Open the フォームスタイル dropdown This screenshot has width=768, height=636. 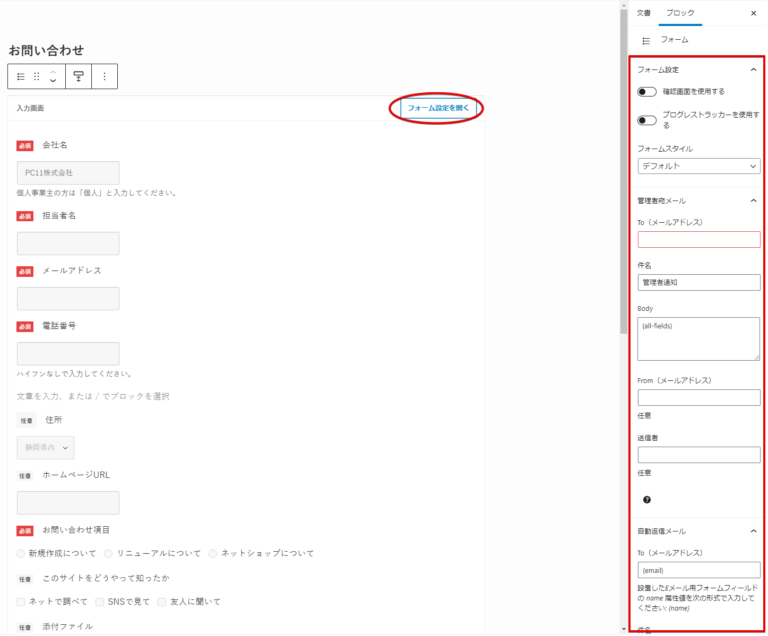pos(698,166)
